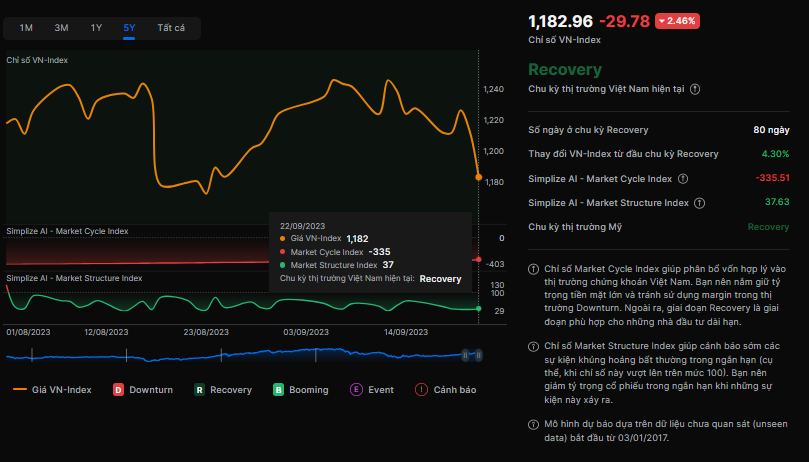Click the red -2.46% change badge

point(677,21)
